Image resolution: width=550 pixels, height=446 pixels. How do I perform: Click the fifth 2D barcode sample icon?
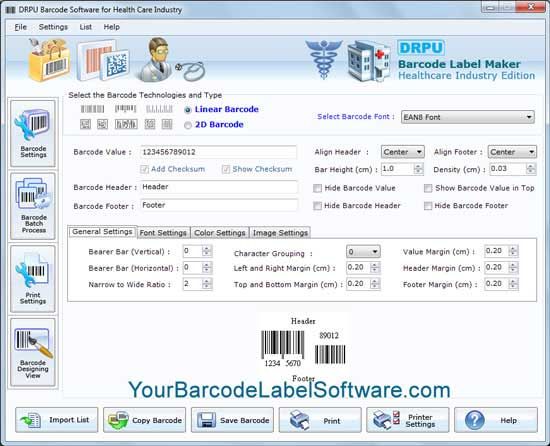point(167,124)
